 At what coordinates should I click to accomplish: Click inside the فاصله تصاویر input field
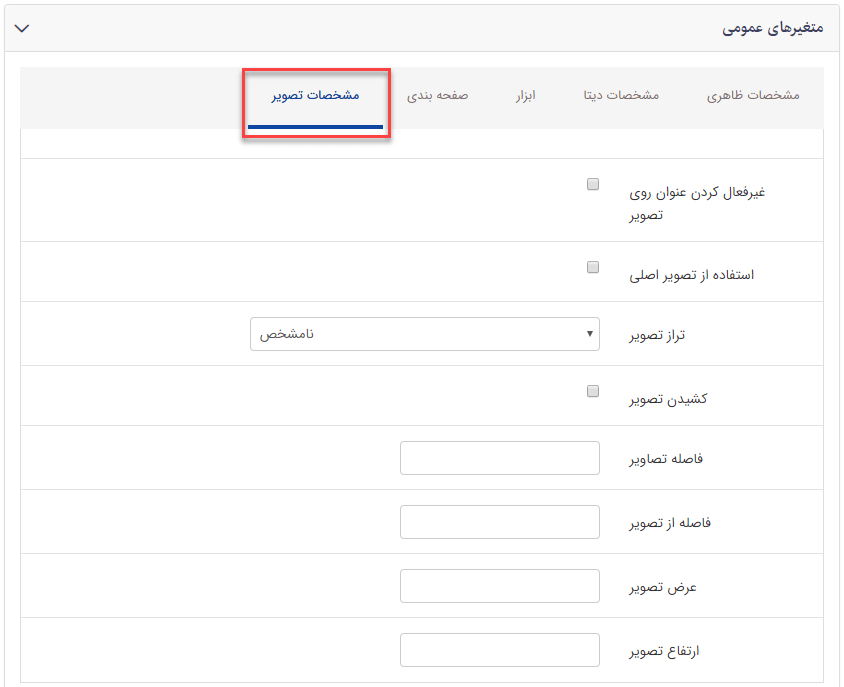pos(499,457)
